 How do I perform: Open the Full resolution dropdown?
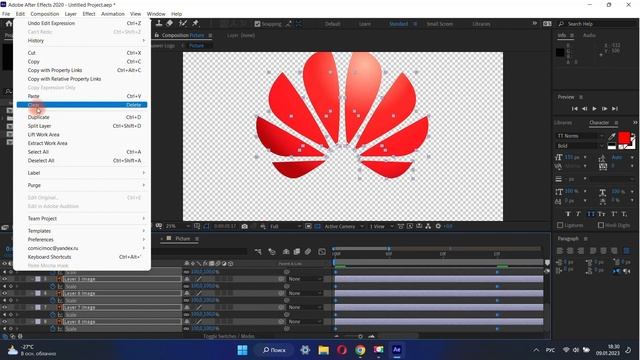click(285, 226)
